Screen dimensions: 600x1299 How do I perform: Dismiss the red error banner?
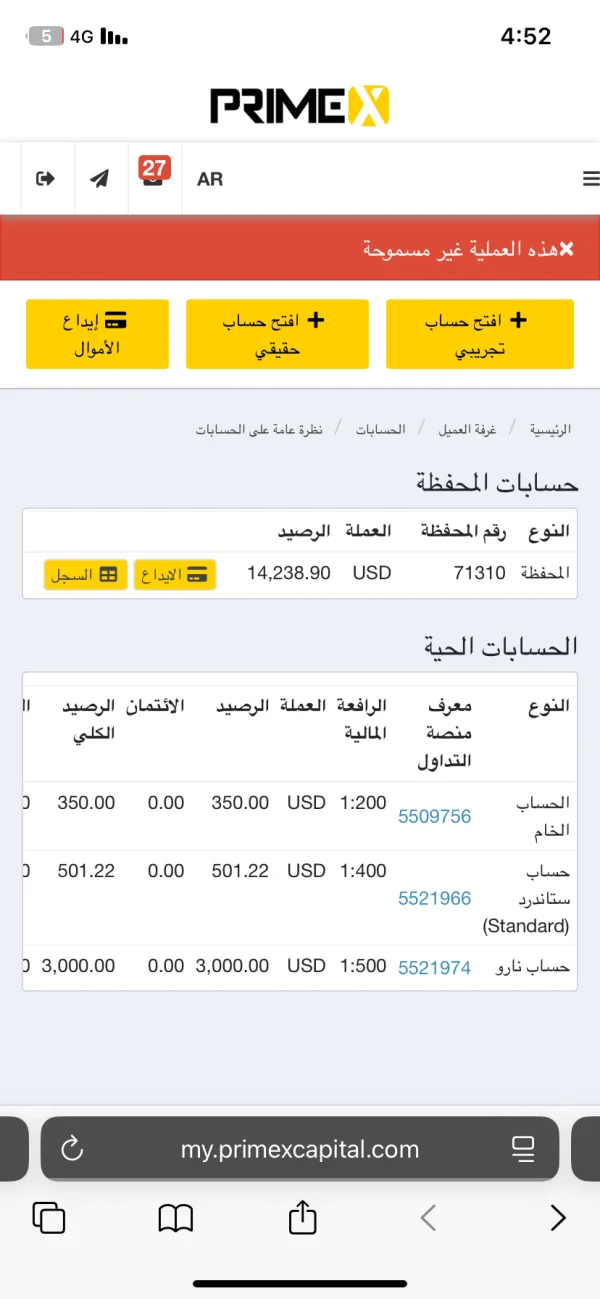coord(567,249)
